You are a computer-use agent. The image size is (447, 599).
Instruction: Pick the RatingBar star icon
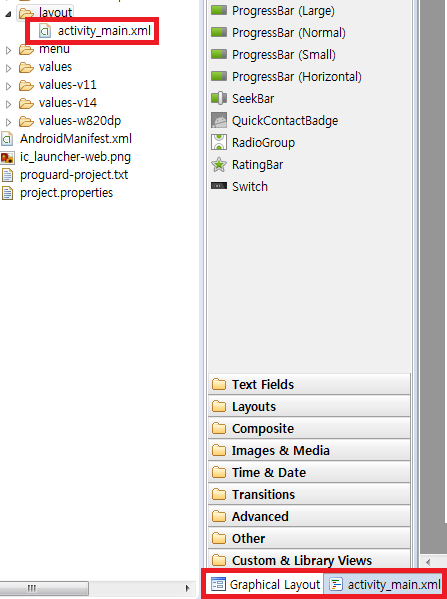pos(219,165)
